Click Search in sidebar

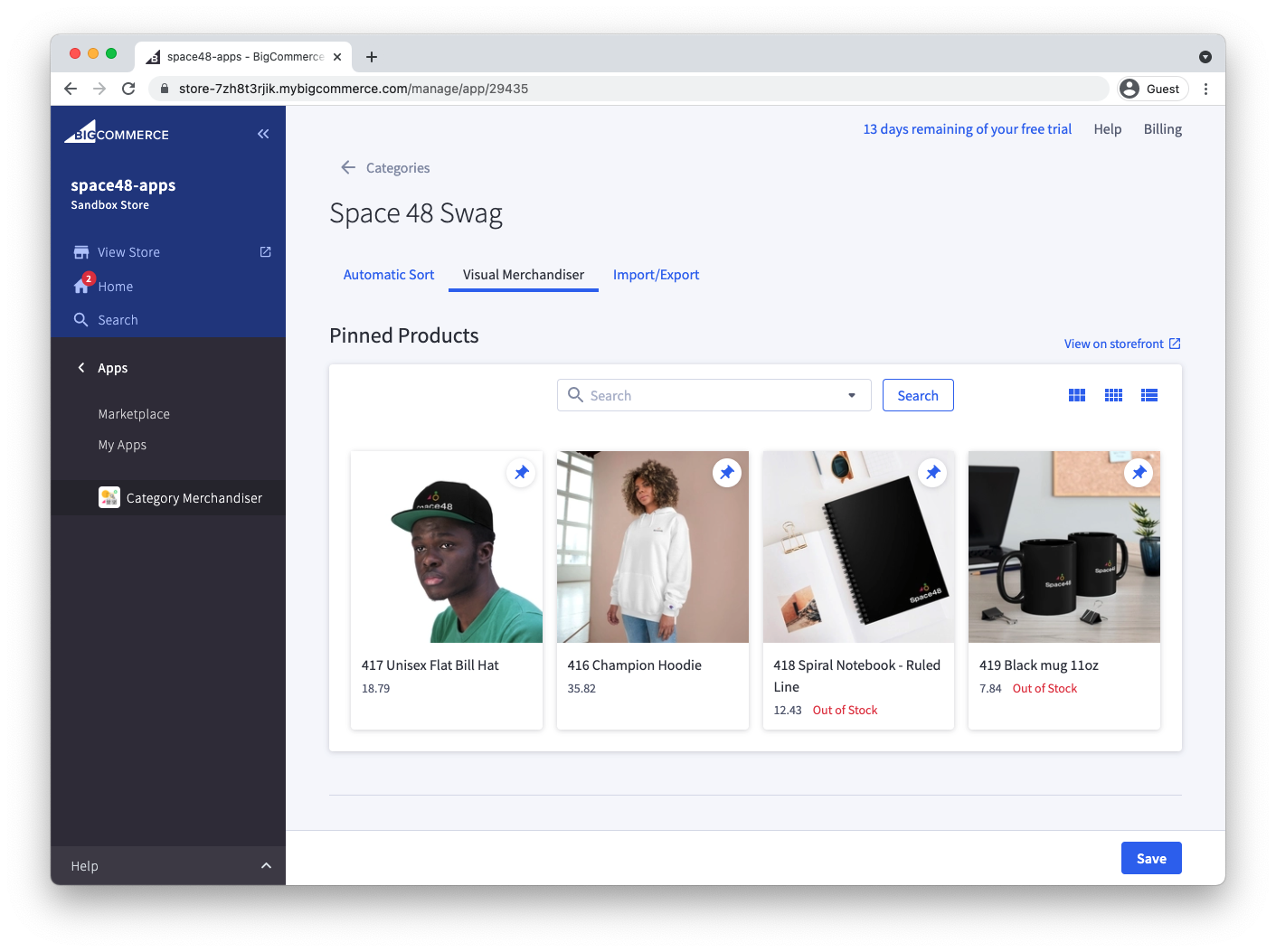(x=118, y=320)
